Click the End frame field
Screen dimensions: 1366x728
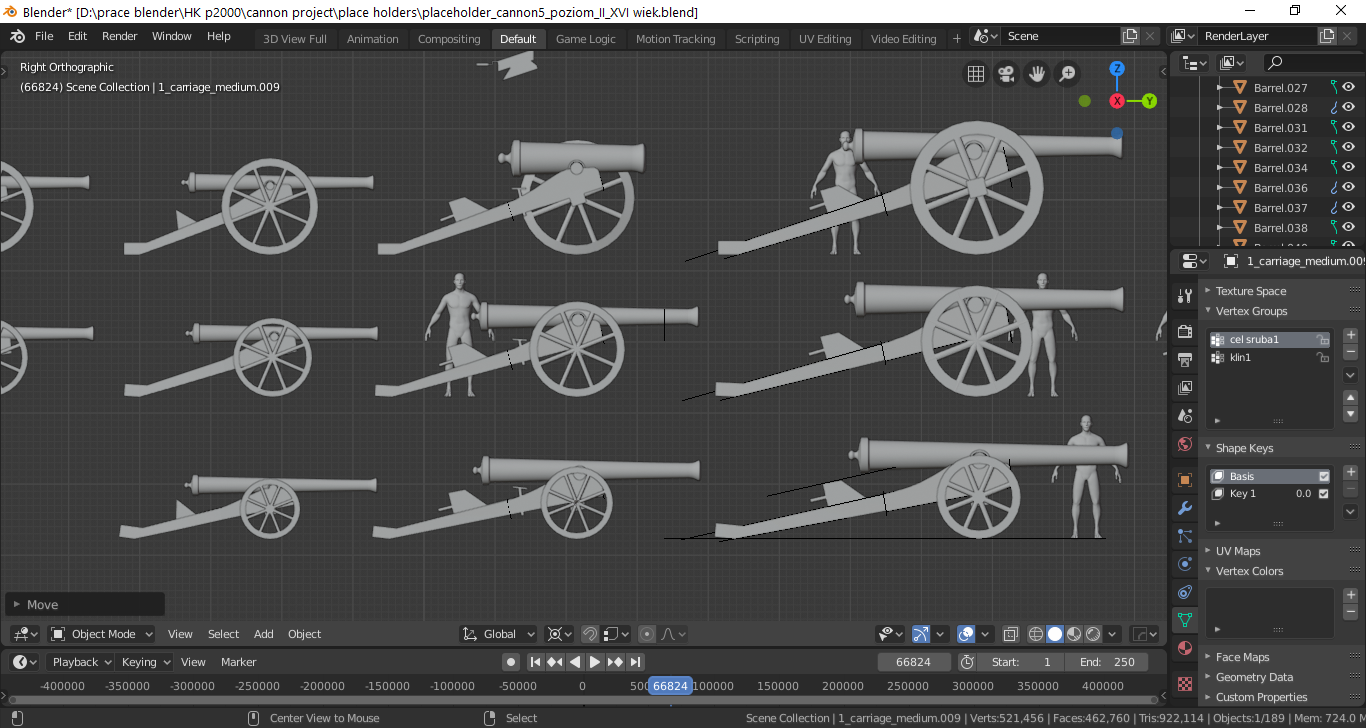pos(1106,662)
